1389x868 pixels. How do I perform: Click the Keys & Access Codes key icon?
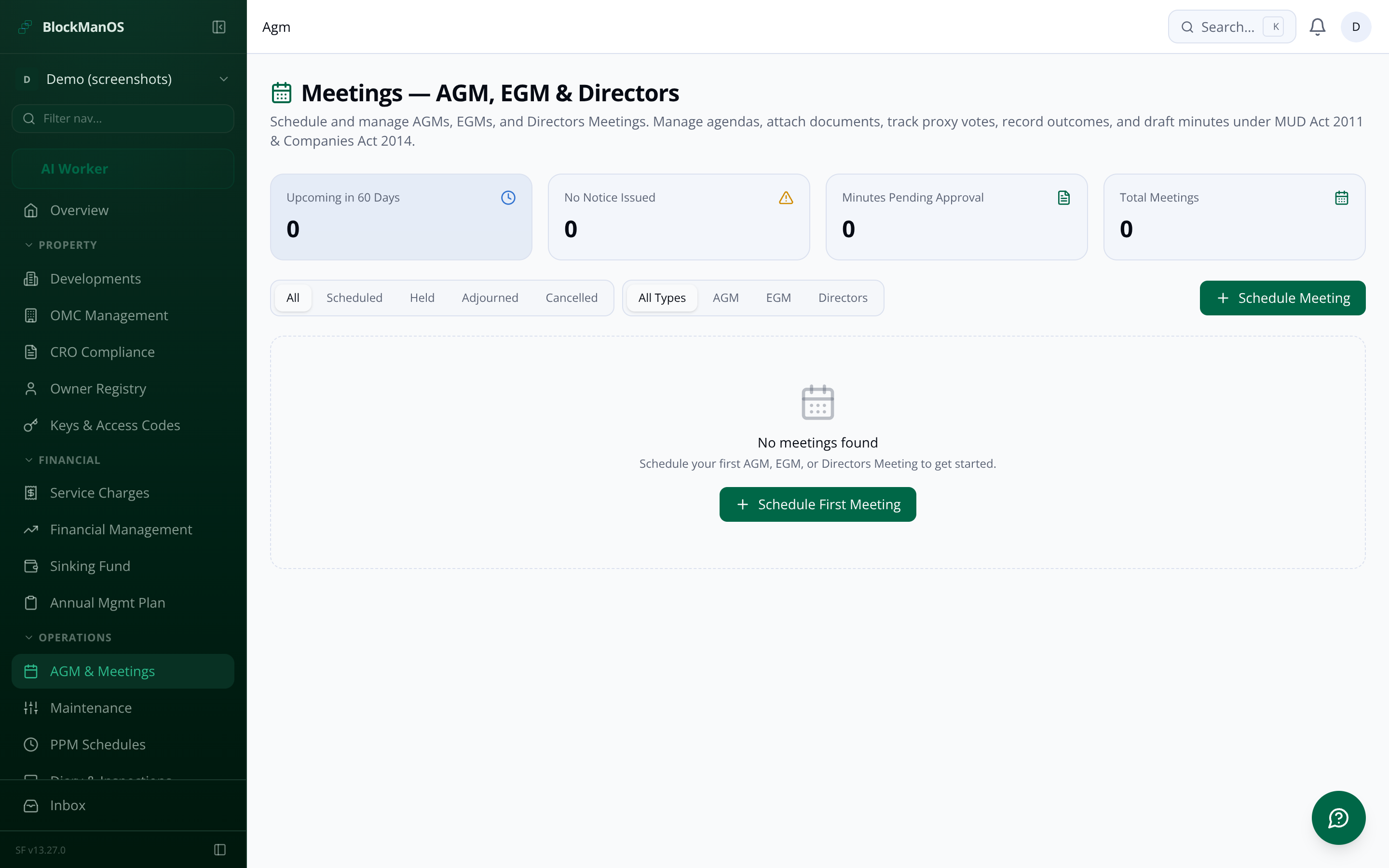click(31, 425)
